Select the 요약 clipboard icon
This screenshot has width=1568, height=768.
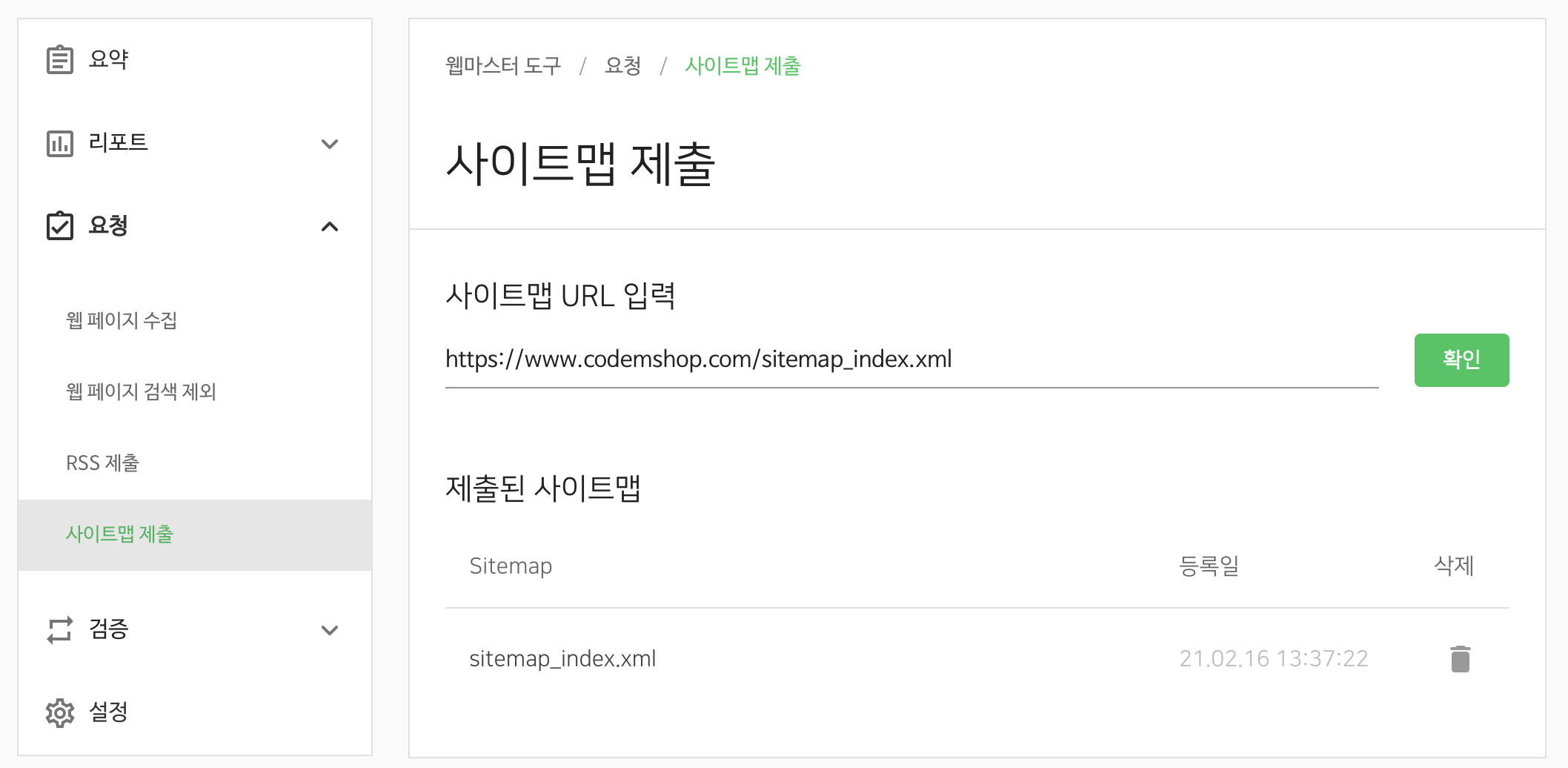pyautogui.click(x=61, y=59)
